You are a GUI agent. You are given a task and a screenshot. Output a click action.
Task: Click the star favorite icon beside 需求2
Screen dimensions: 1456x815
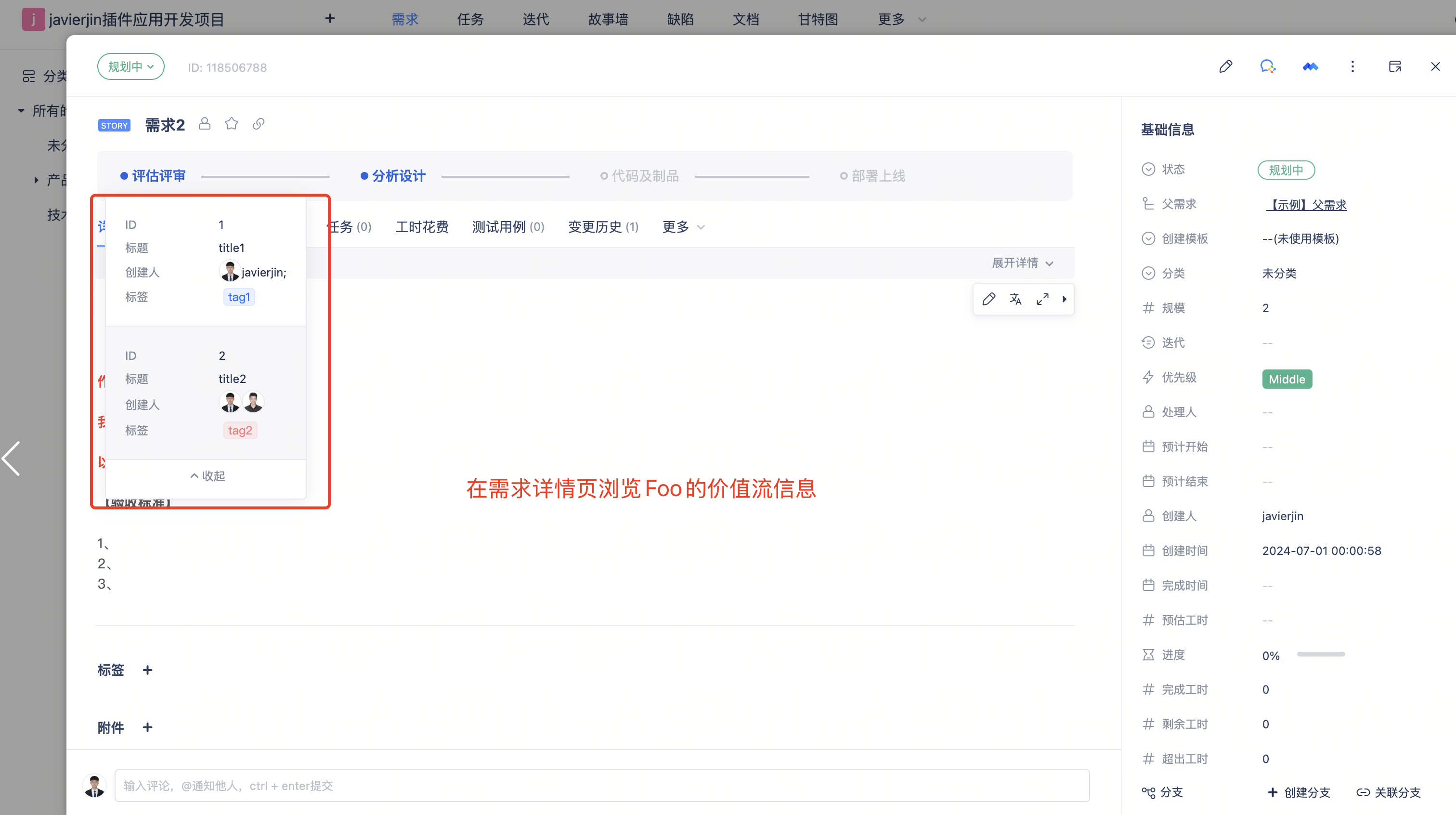[231, 124]
